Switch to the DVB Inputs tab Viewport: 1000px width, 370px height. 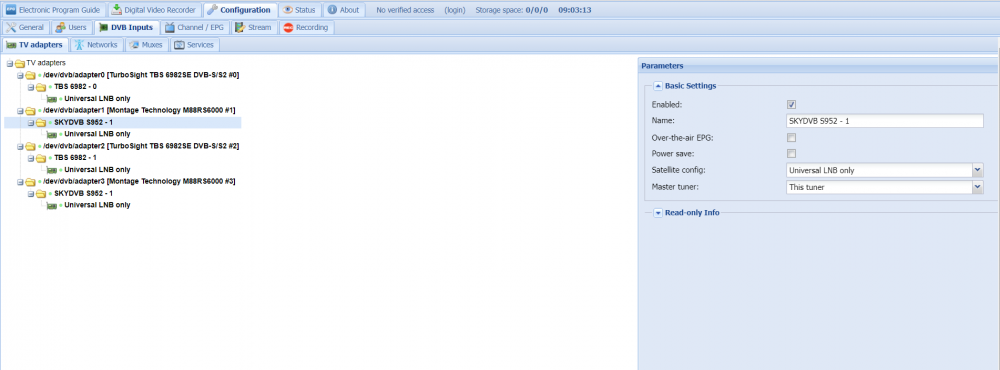125,27
